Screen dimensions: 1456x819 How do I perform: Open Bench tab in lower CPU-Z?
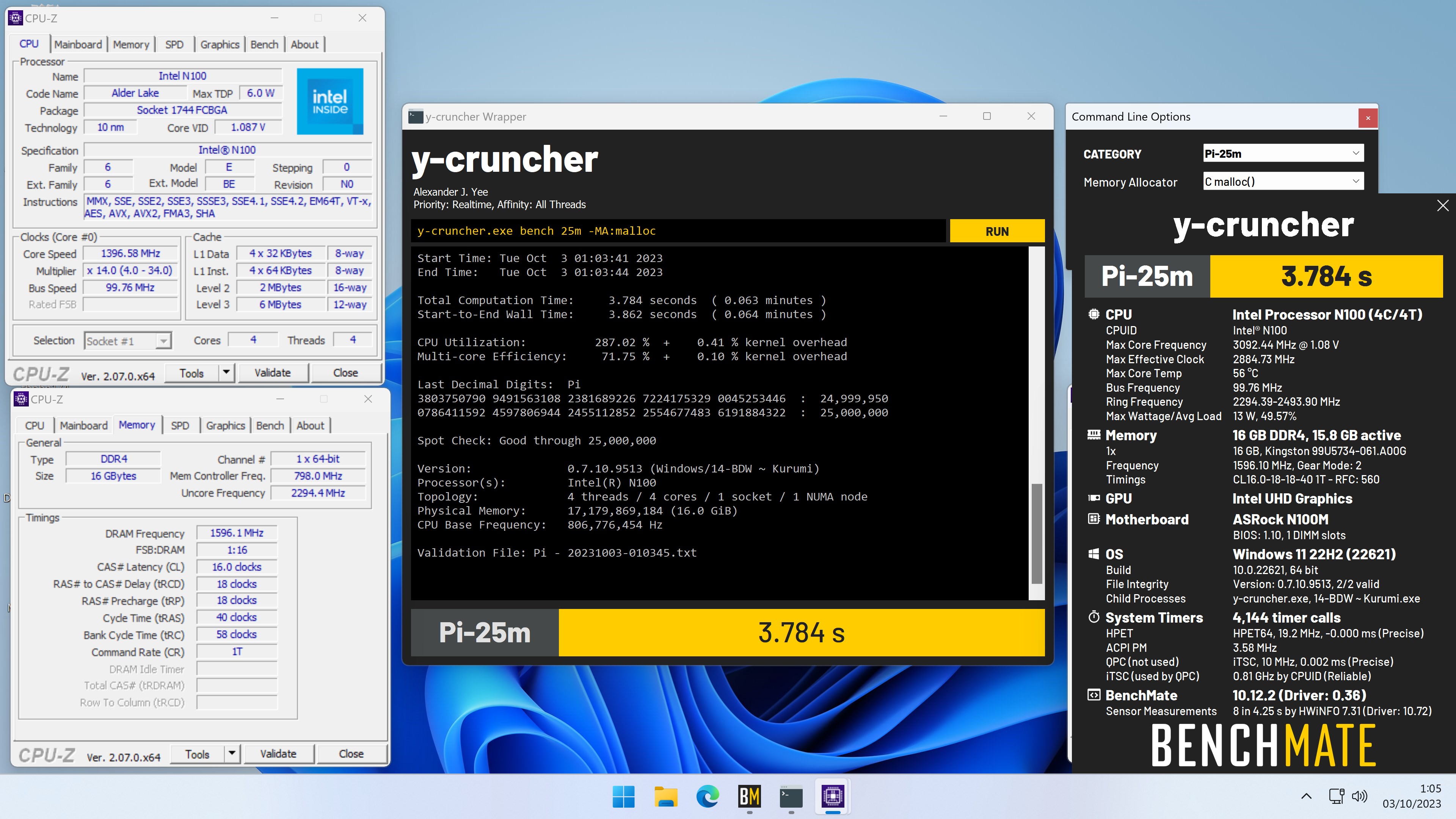pos(270,425)
